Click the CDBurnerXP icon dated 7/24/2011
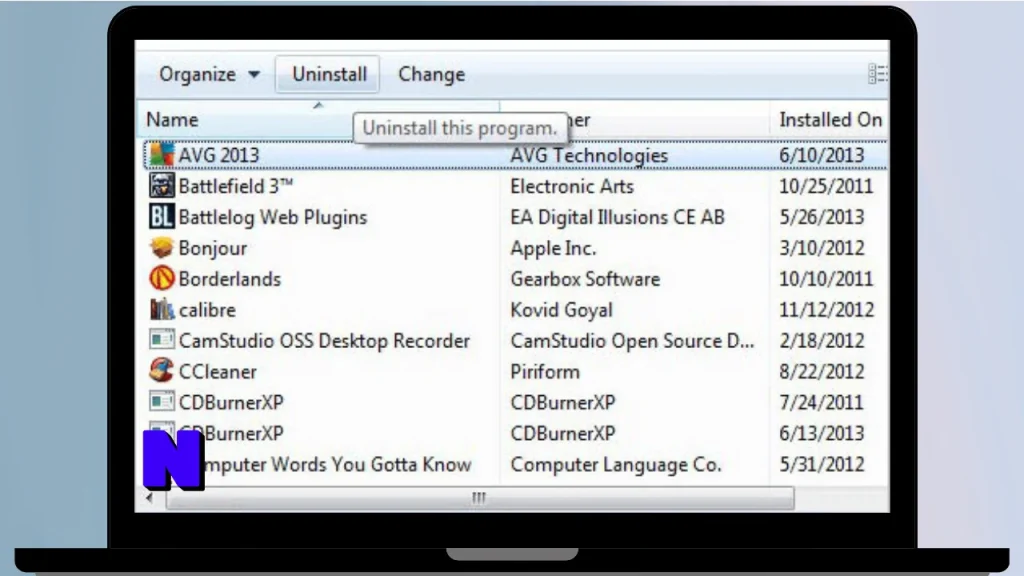The width and height of the screenshot is (1024, 576). point(161,402)
